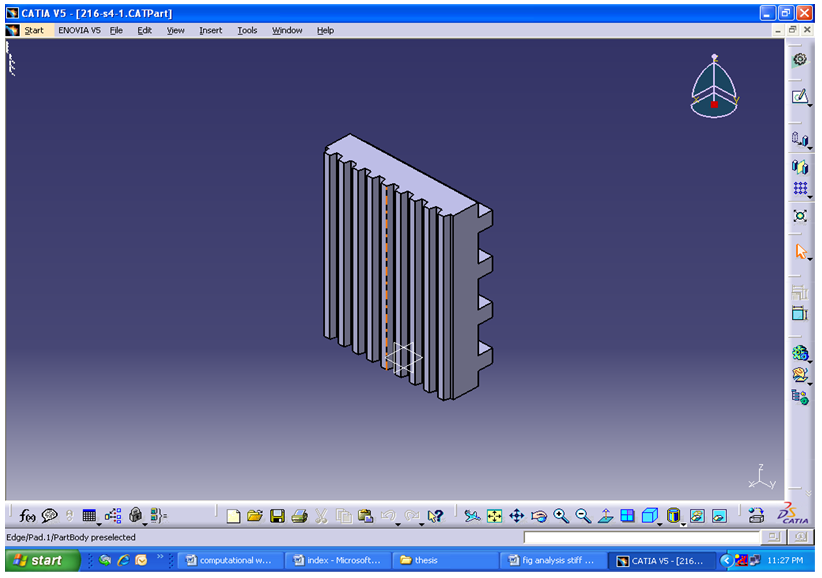This screenshot has width=822, height=578.
Task: Click the Windows start button
Action: click(x=40, y=560)
